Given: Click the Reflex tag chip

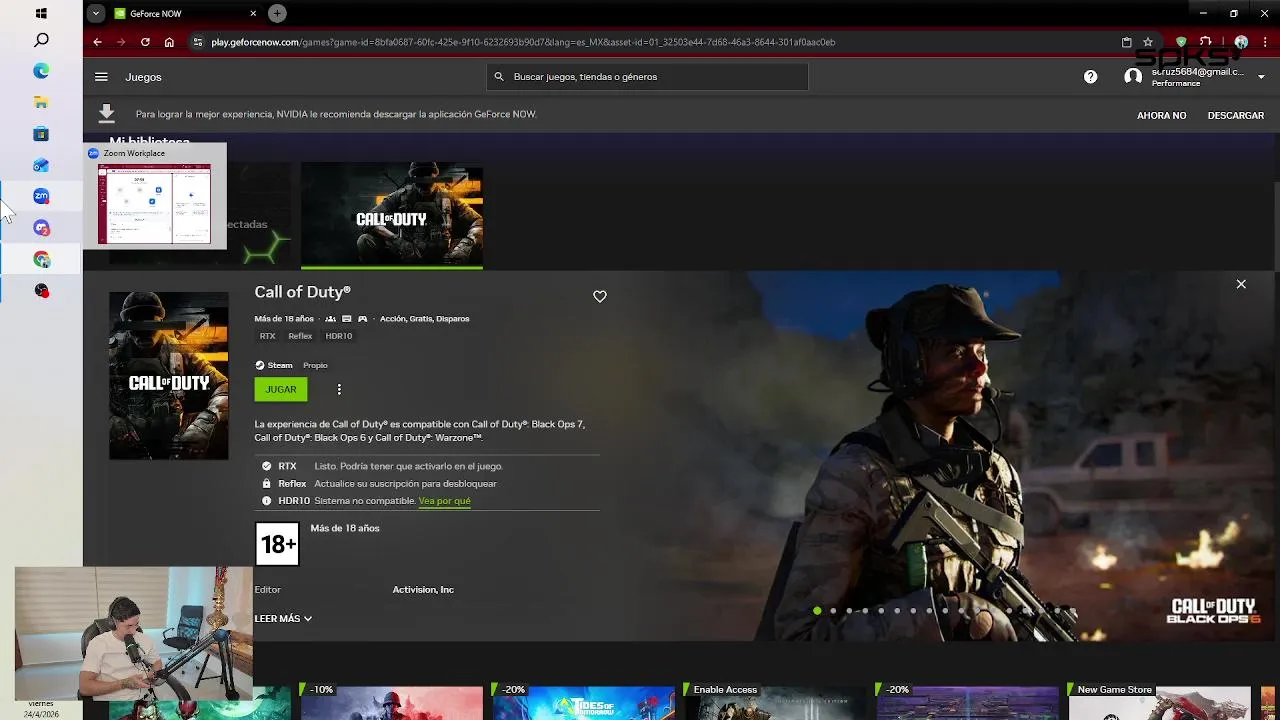Looking at the screenshot, I should [x=300, y=336].
